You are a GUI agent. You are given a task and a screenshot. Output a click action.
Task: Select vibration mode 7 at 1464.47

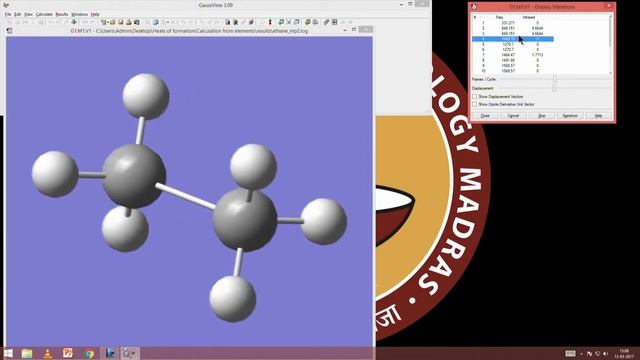click(513, 55)
